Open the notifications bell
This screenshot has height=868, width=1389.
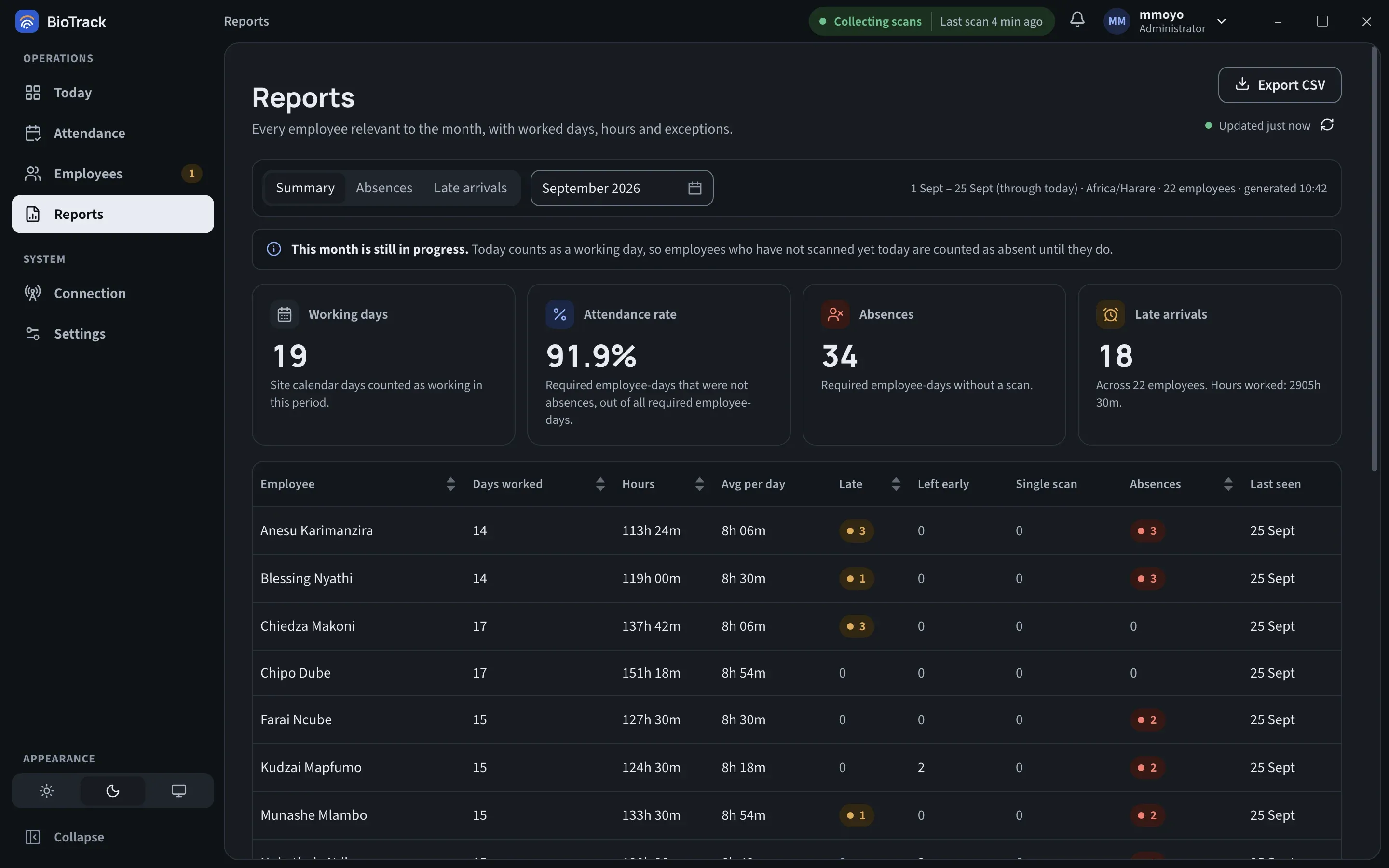tap(1077, 19)
